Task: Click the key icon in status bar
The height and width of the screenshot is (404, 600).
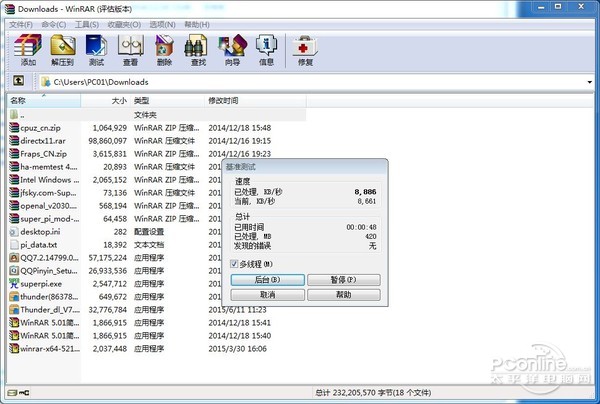Action: click(24, 393)
